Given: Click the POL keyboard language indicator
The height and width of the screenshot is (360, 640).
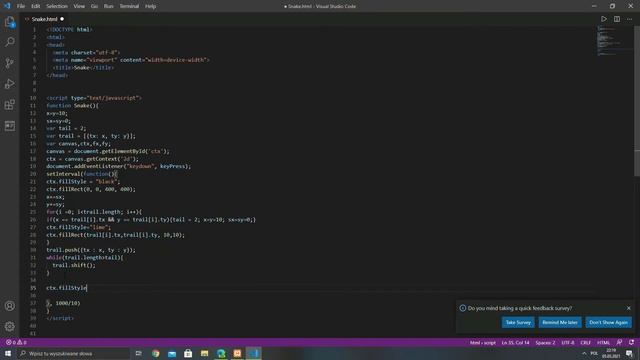Looking at the screenshot, I should (594, 353).
